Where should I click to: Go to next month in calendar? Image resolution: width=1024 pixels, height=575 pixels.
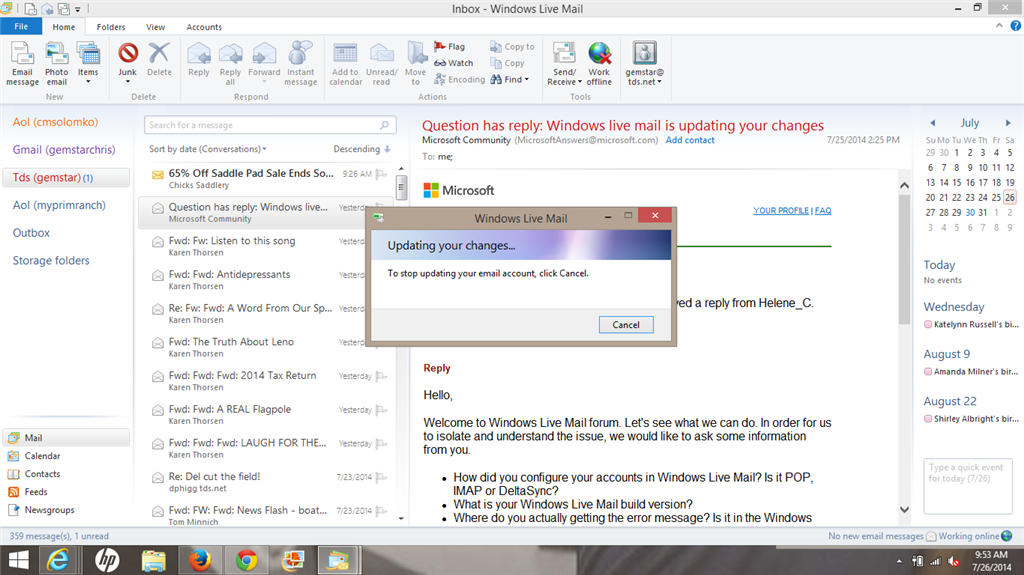pos(1008,123)
